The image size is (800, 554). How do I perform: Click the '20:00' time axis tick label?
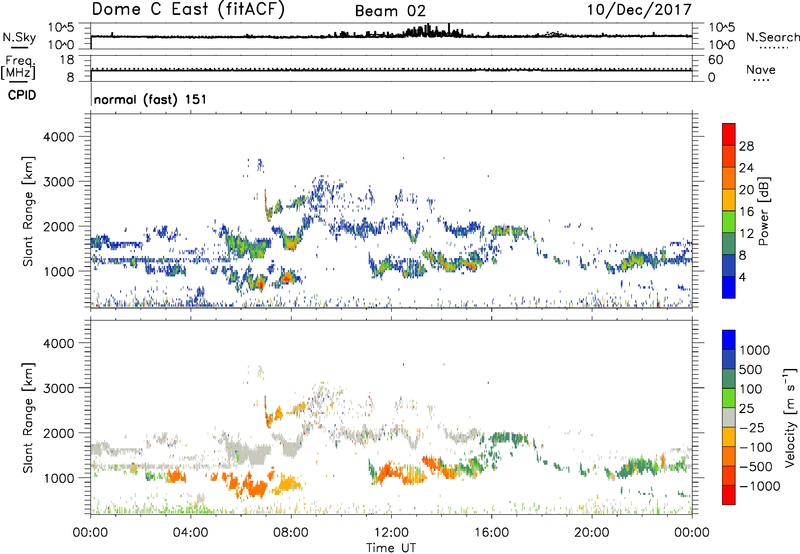pyautogui.click(x=592, y=533)
